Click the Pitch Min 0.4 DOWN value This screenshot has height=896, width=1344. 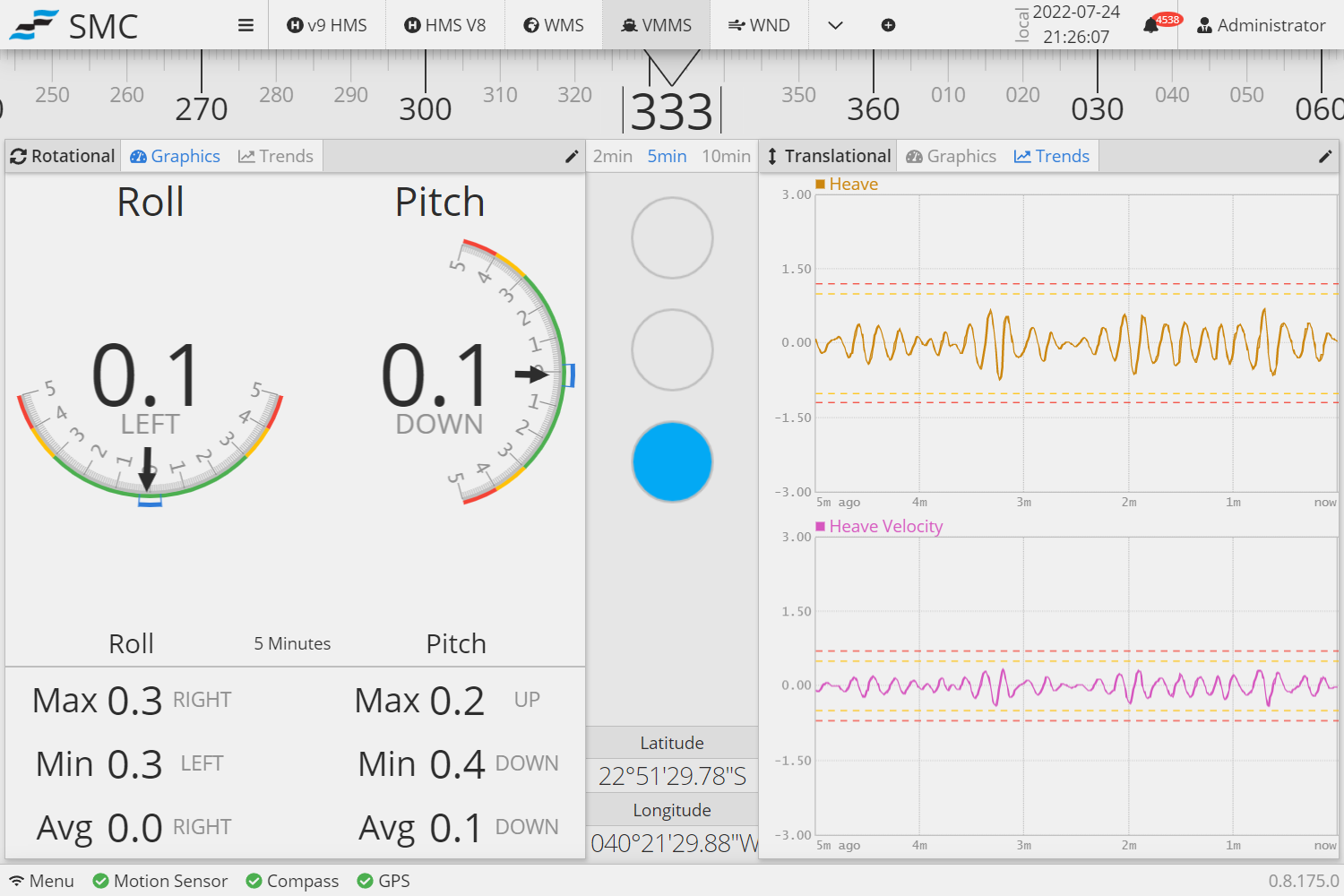pyautogui.click(x=458, y=763)
